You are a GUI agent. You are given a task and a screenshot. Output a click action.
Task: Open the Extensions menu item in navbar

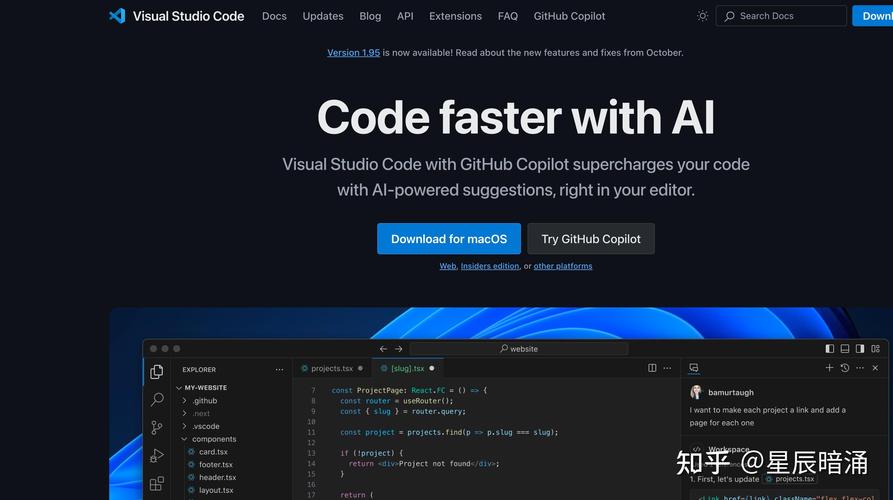coord(455,16)
